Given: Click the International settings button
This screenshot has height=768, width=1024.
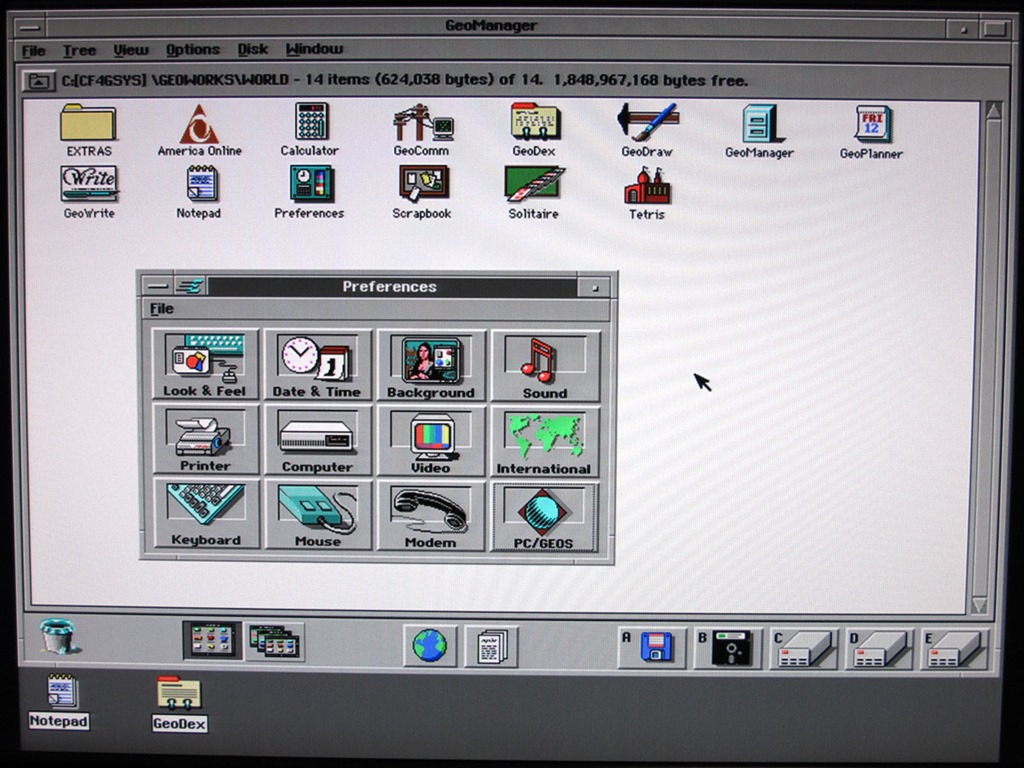Looking at the screenshot, I should tap(545, 441).
